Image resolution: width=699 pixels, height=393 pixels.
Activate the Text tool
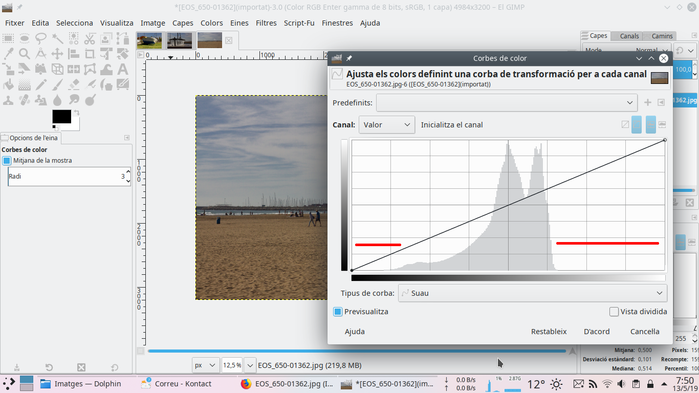pyautogui.click(x=123, y=69)
